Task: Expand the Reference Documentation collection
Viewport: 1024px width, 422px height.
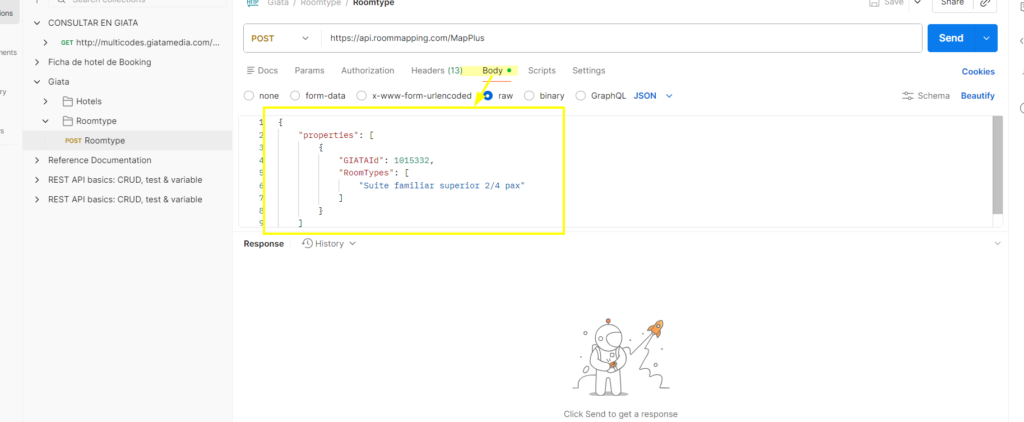Action: pyautogui.click(x=38, y=160)
